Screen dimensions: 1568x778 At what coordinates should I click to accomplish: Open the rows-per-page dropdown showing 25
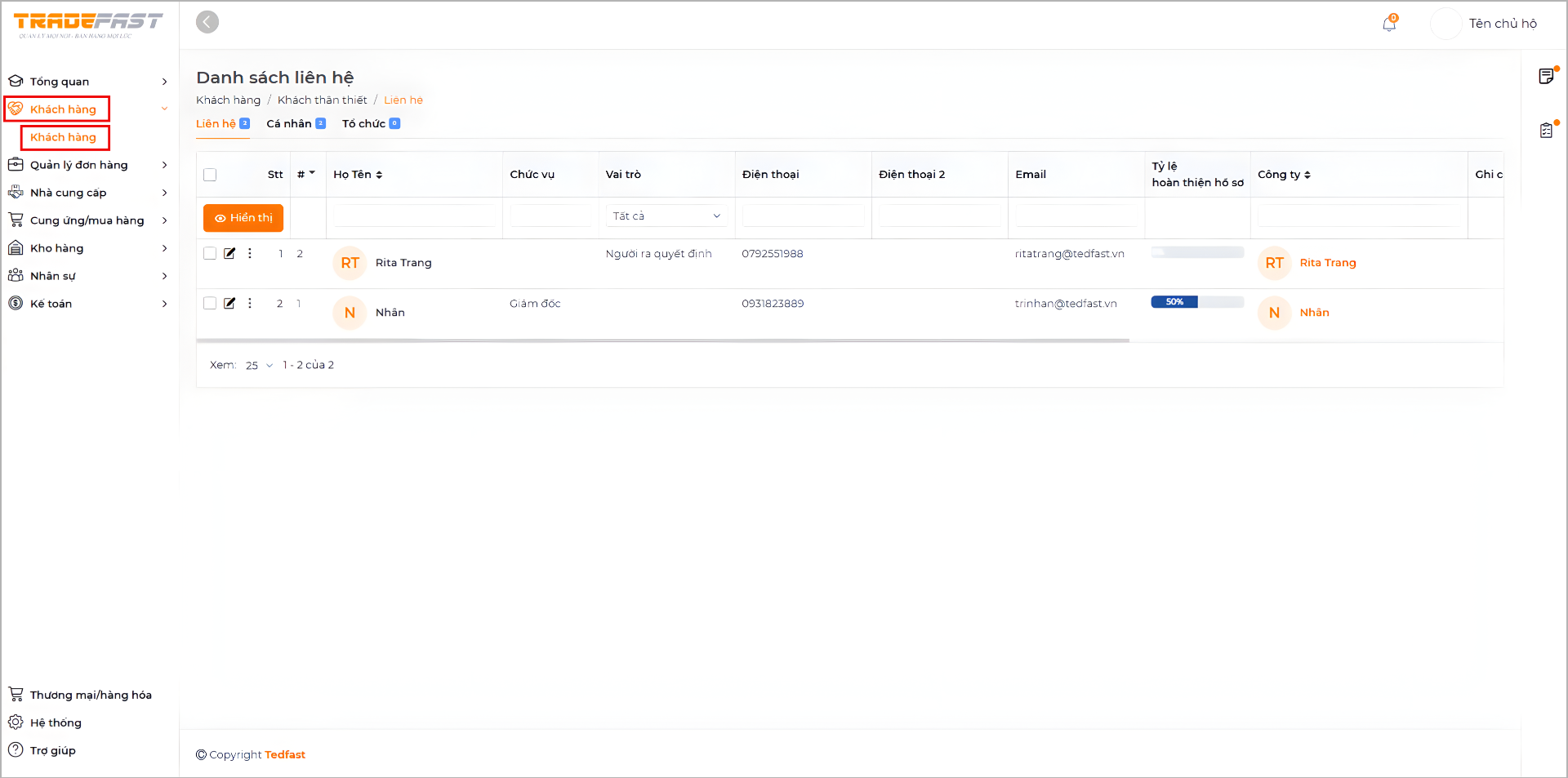click(x=259, y=366)
